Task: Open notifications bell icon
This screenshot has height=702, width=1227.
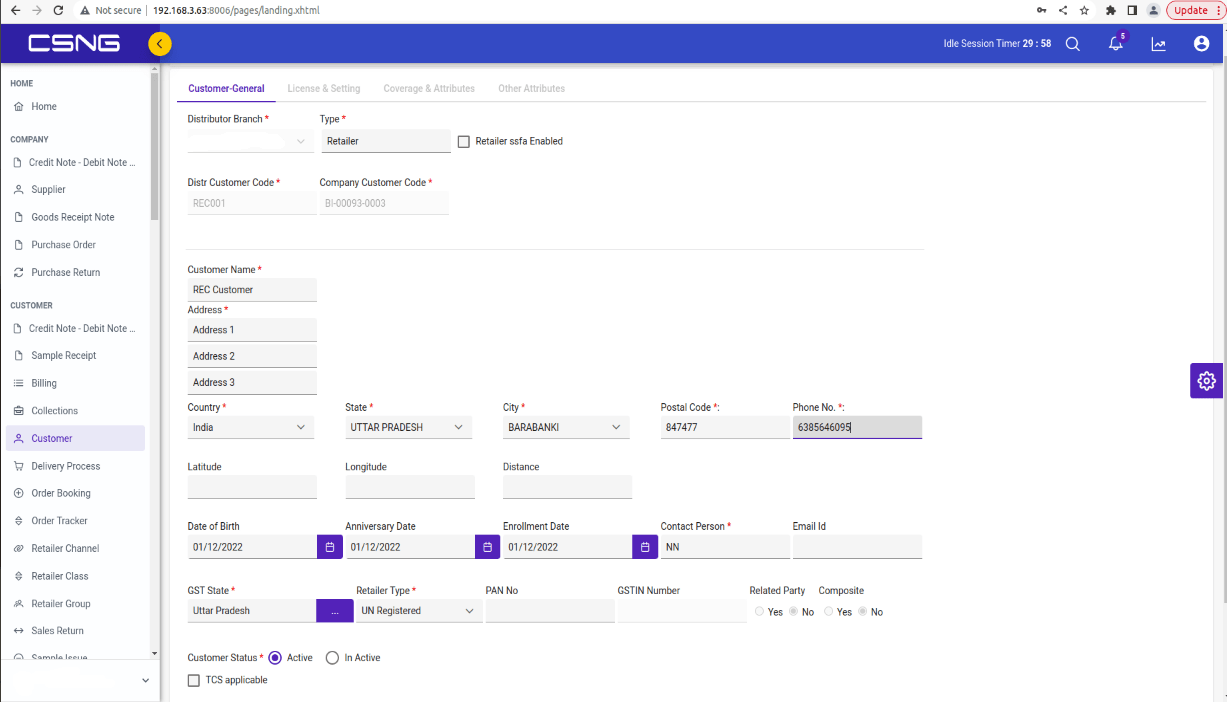Action: (1116, 44)
